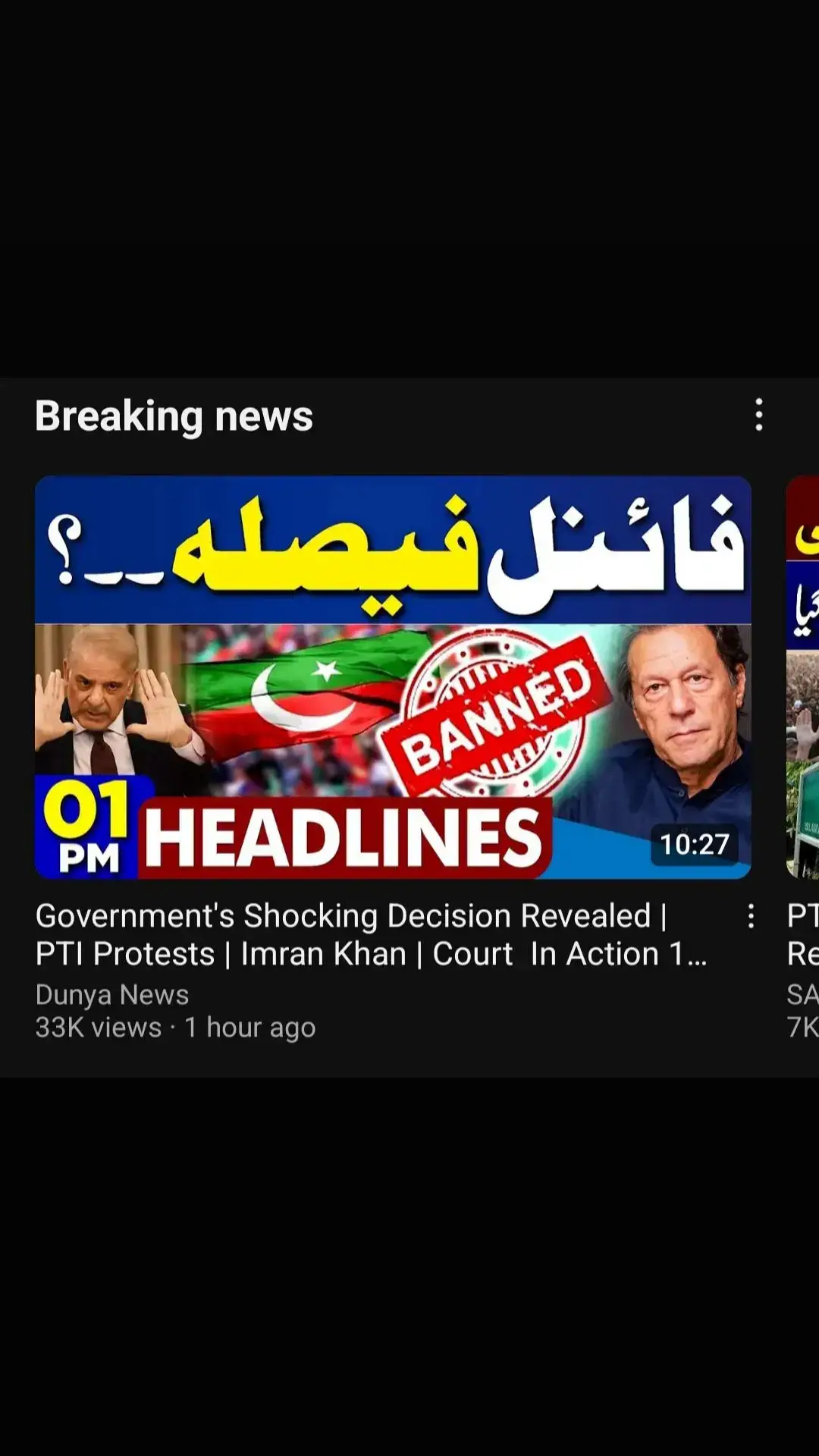Click the partially visible PT video title on the right
The width and height of the screenshot is (819, 1456).
802,934
